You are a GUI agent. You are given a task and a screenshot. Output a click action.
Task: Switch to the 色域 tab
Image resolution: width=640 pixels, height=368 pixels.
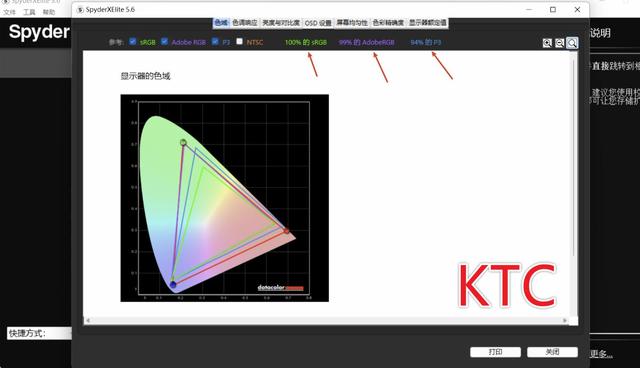pos(221,23)
